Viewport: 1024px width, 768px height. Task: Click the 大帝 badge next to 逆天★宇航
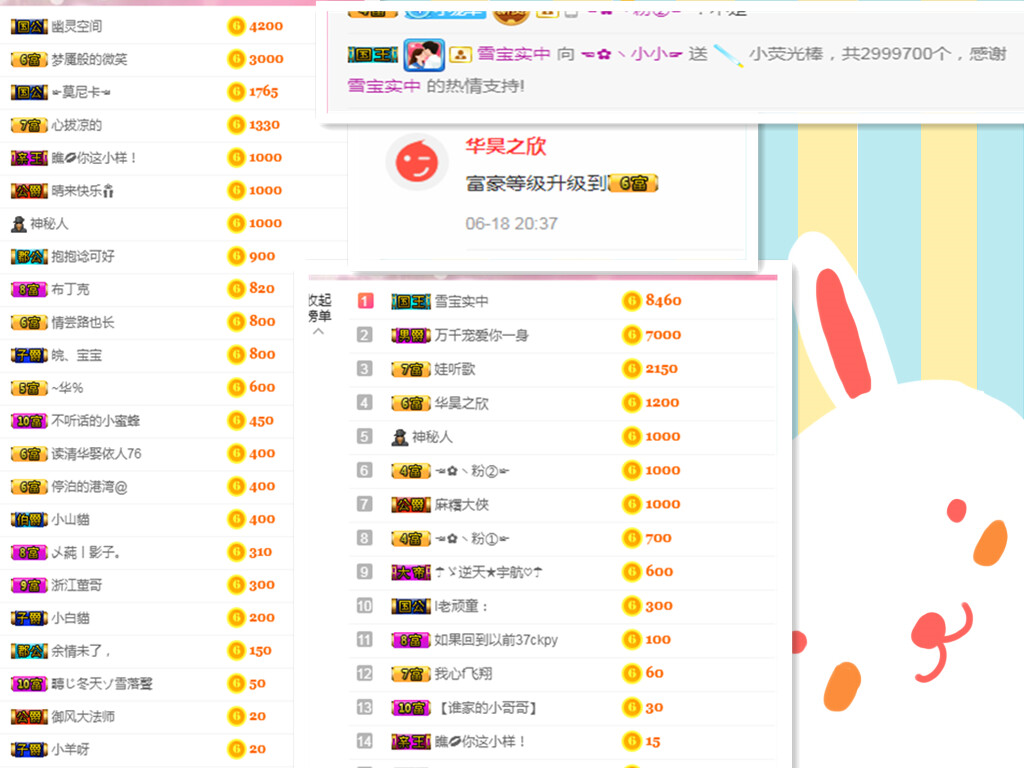coord(410,572)
